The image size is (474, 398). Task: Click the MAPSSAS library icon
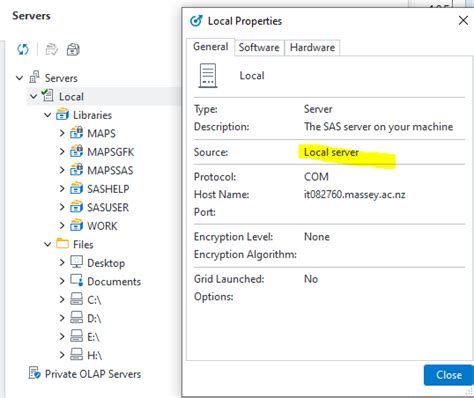[x=76, y=170]
